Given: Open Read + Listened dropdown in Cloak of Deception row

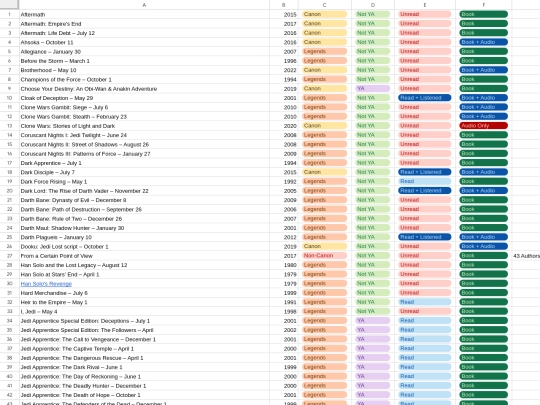Looking at the screenshot, I should [425, 98].
